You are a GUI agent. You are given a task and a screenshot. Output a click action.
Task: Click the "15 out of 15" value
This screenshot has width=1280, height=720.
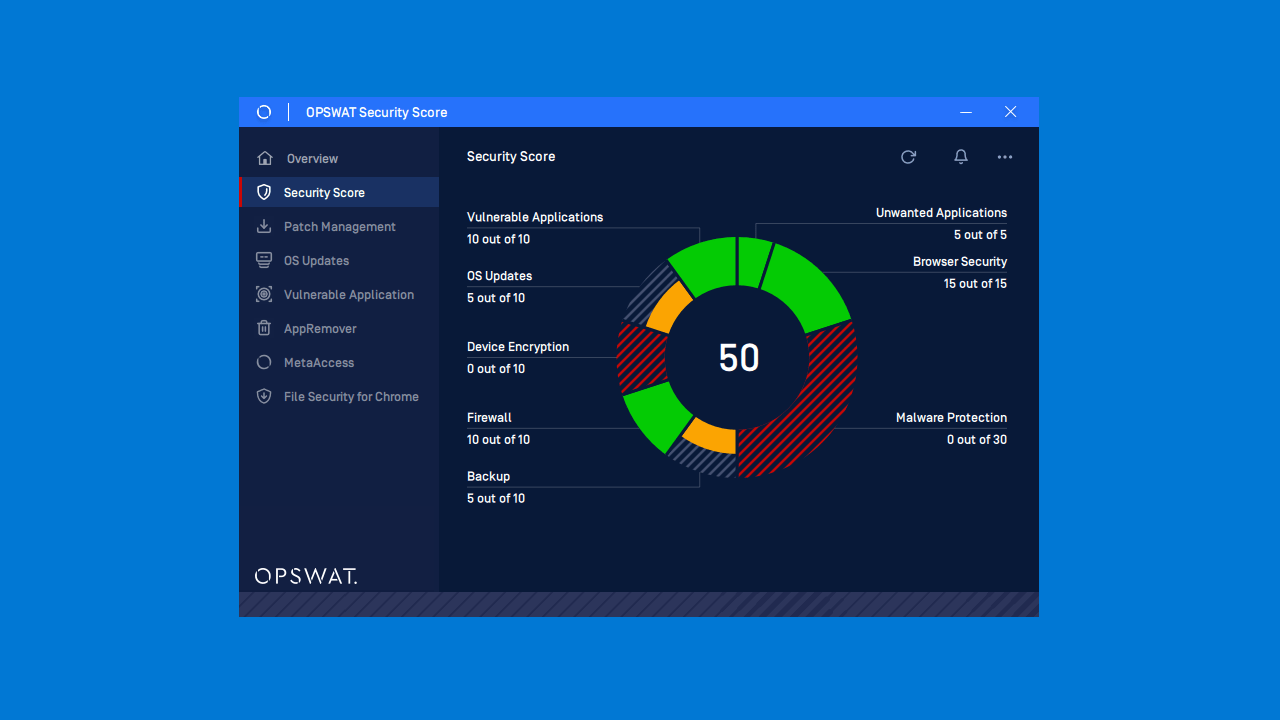coord(975,284)
